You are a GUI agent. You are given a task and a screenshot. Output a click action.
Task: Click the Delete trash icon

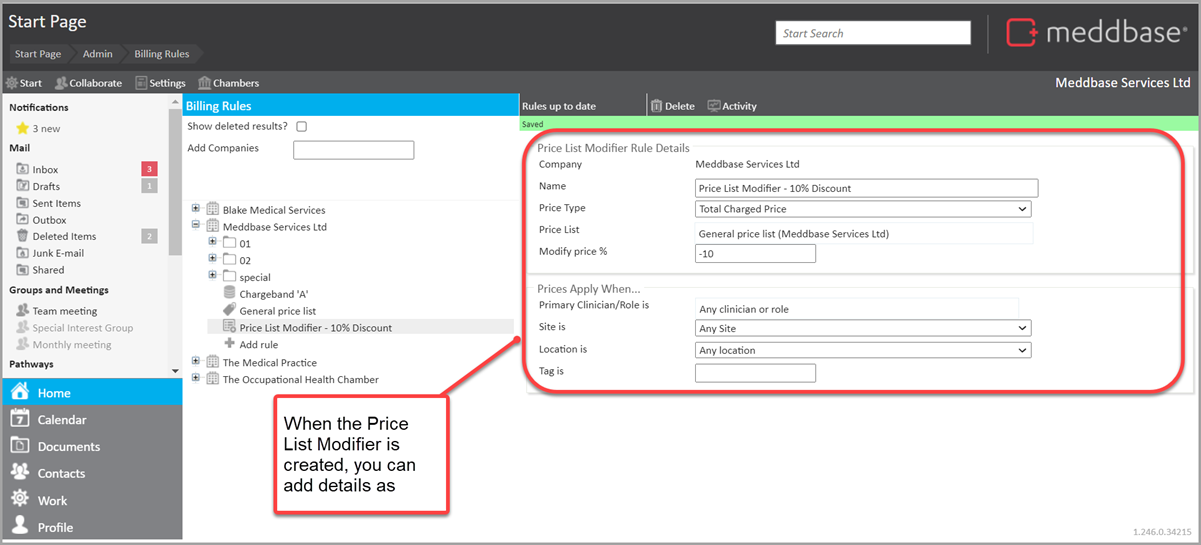656,106
